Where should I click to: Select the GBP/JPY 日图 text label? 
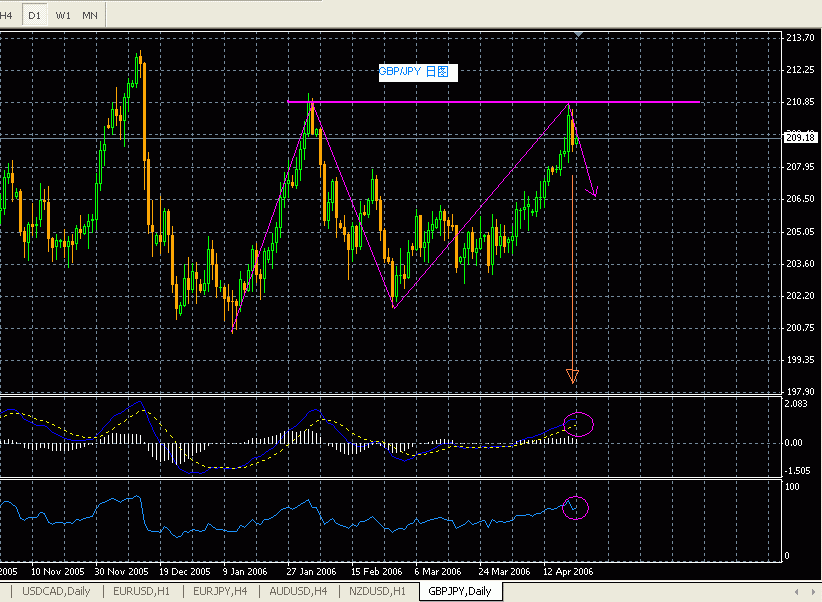413,72
